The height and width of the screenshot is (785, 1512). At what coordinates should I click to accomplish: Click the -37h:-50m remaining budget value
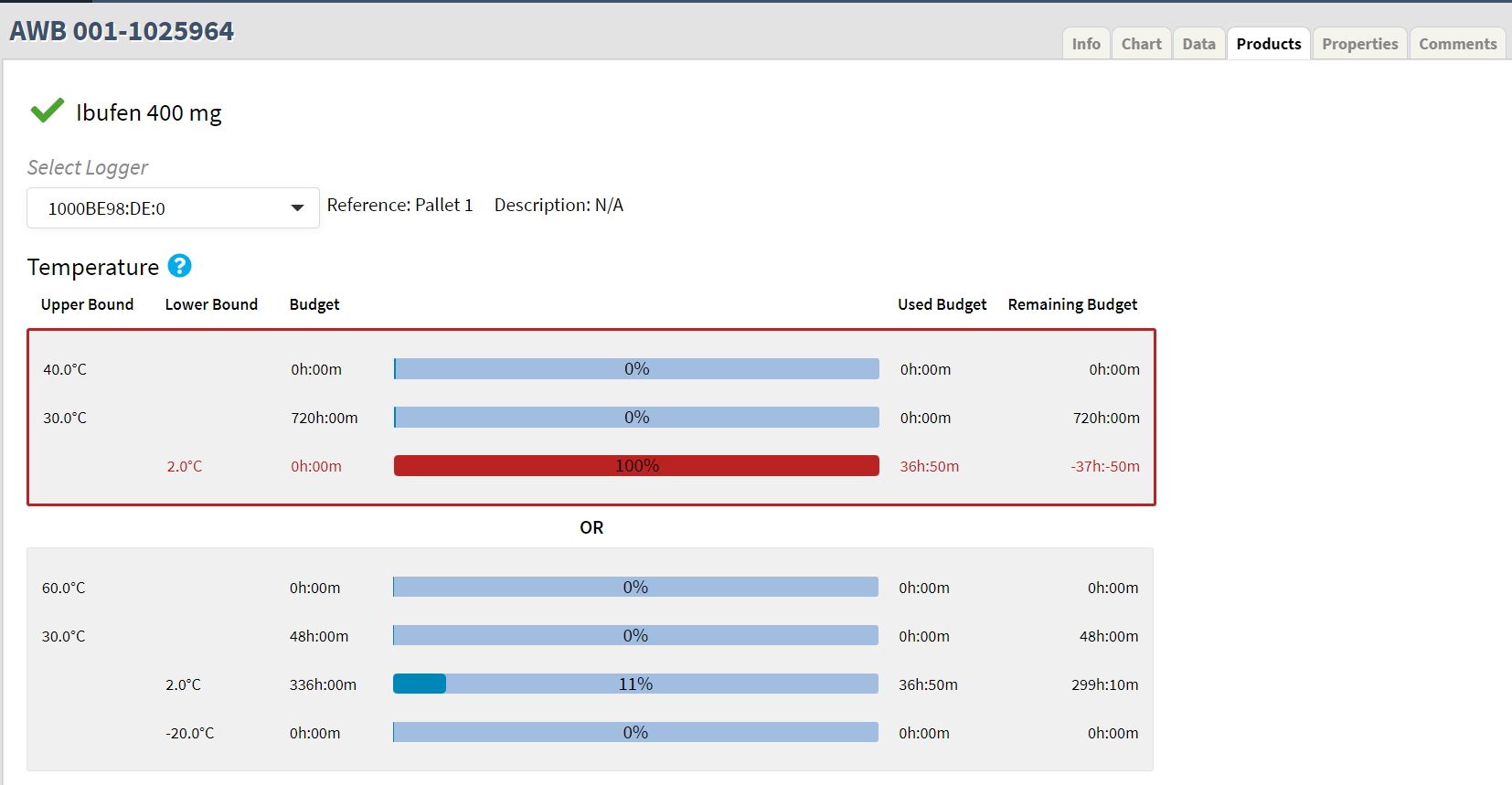click(1105, 466)
